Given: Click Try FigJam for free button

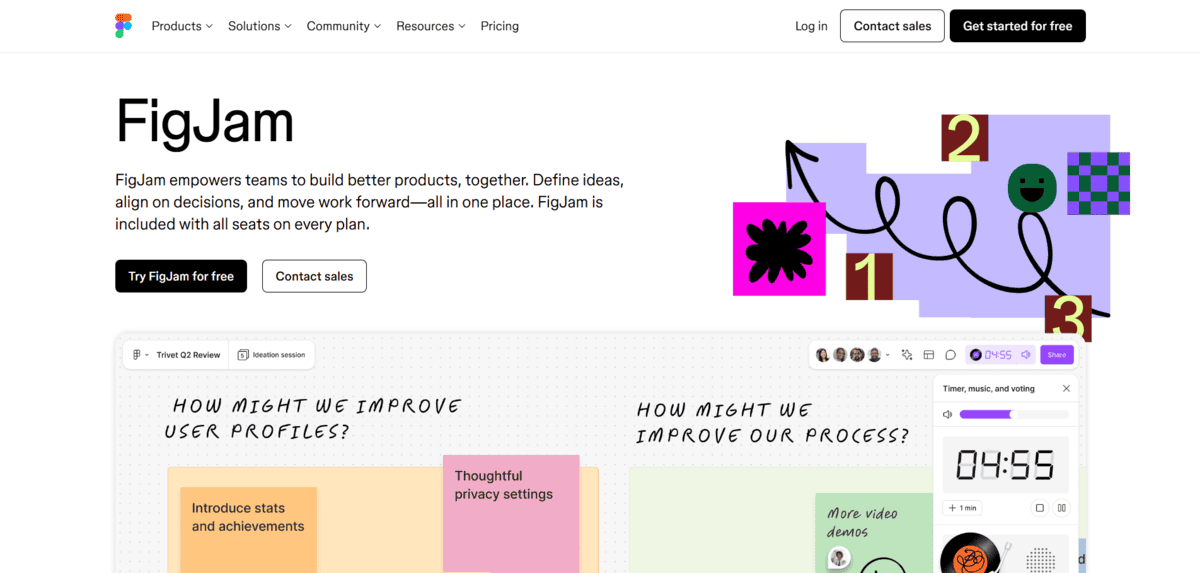Looking at the screenshot, I should click(181, 276).
